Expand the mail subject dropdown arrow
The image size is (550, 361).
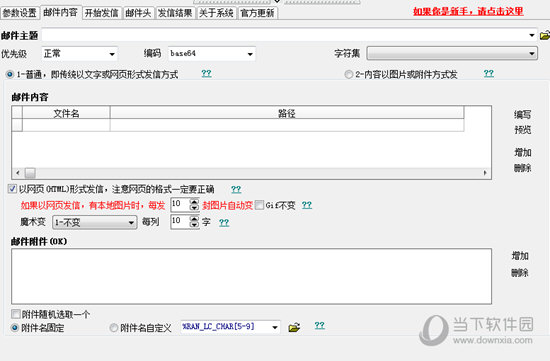(x=532, y=35)
